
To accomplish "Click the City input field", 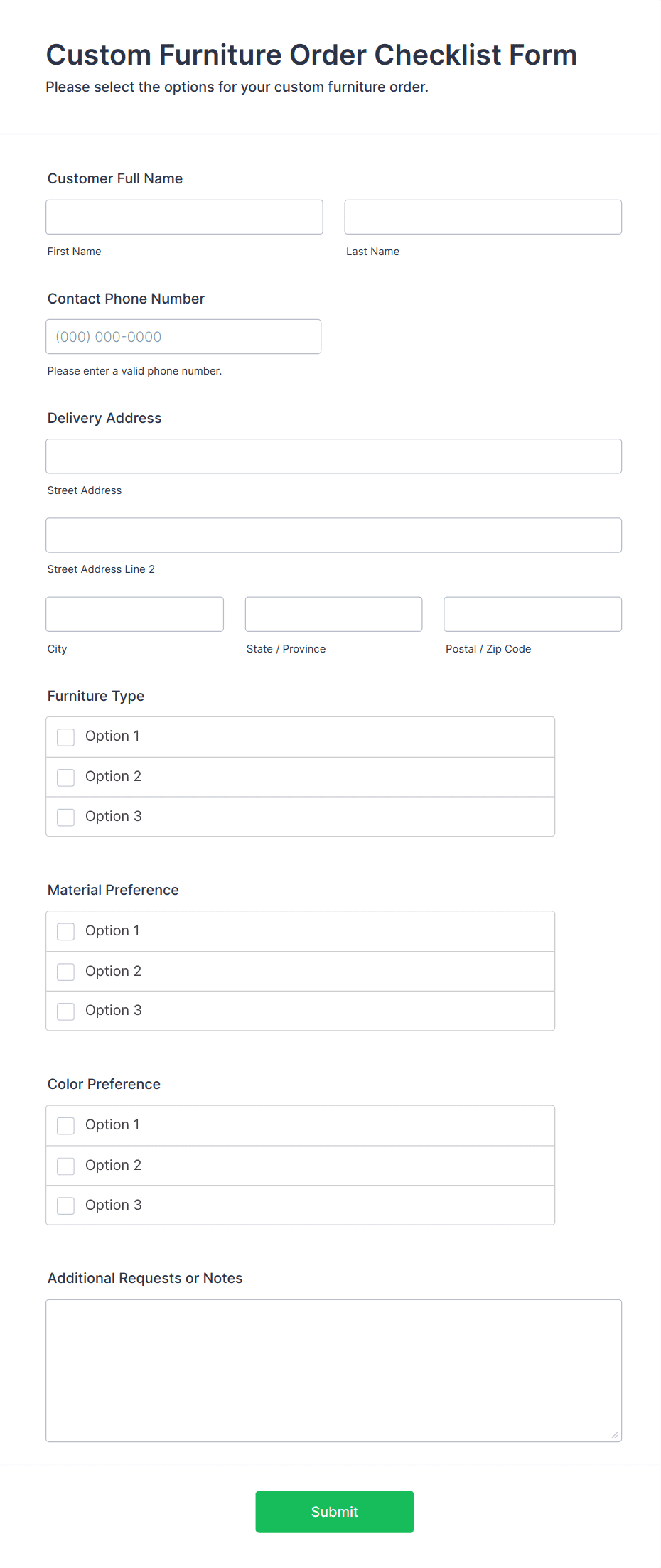I will tap(134, 614).
